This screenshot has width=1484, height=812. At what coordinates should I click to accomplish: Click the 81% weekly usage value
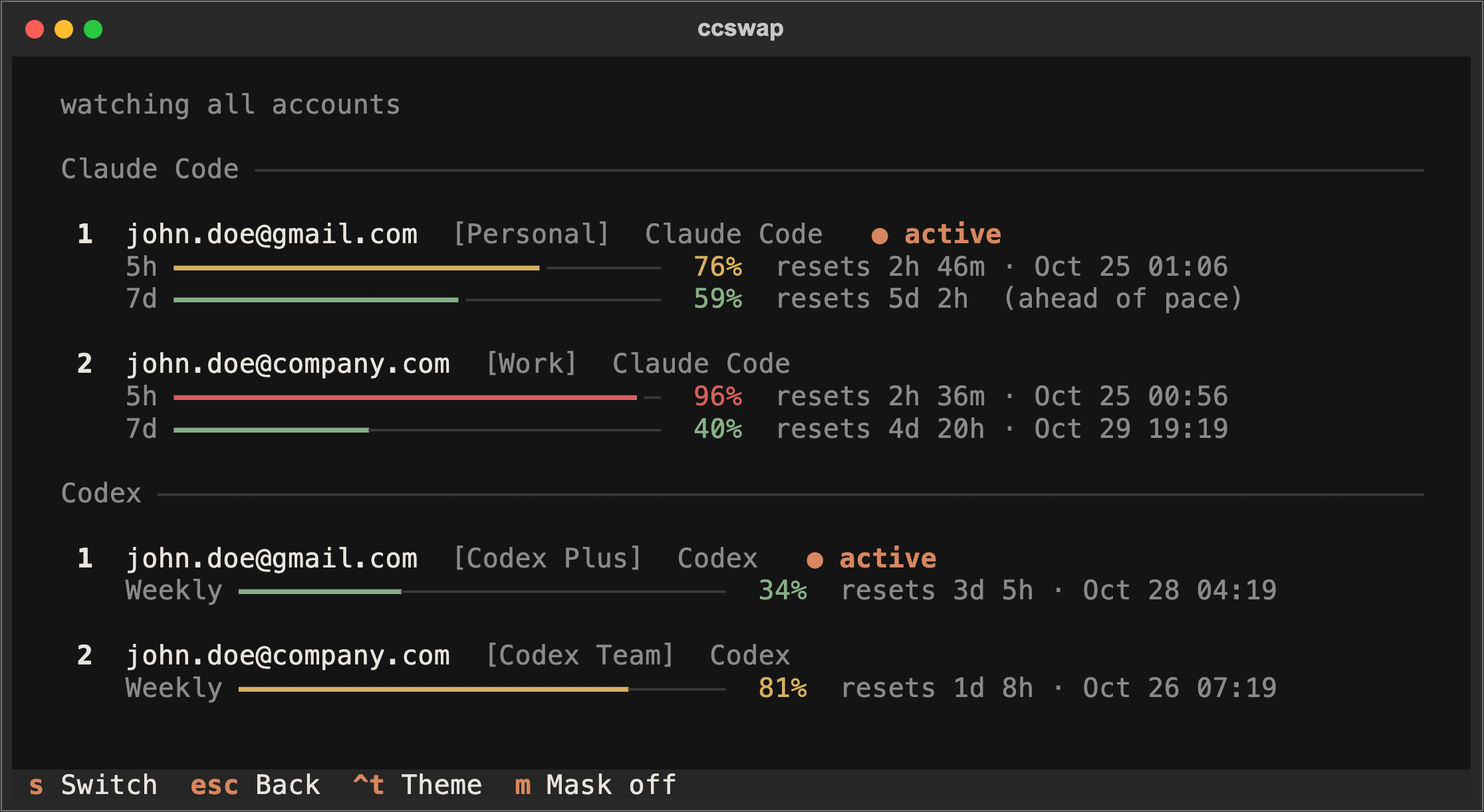pos(783,688)
